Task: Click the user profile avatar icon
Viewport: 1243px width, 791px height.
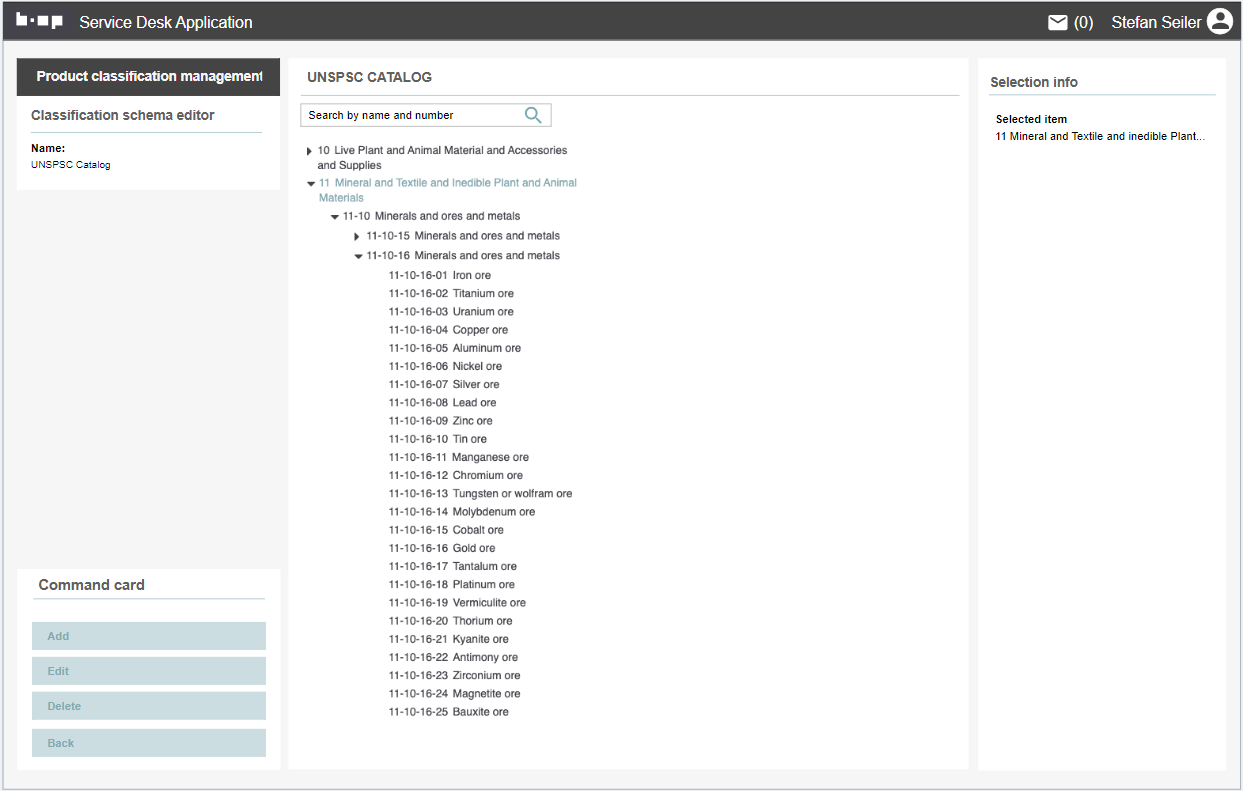Action: [1219, 22]
